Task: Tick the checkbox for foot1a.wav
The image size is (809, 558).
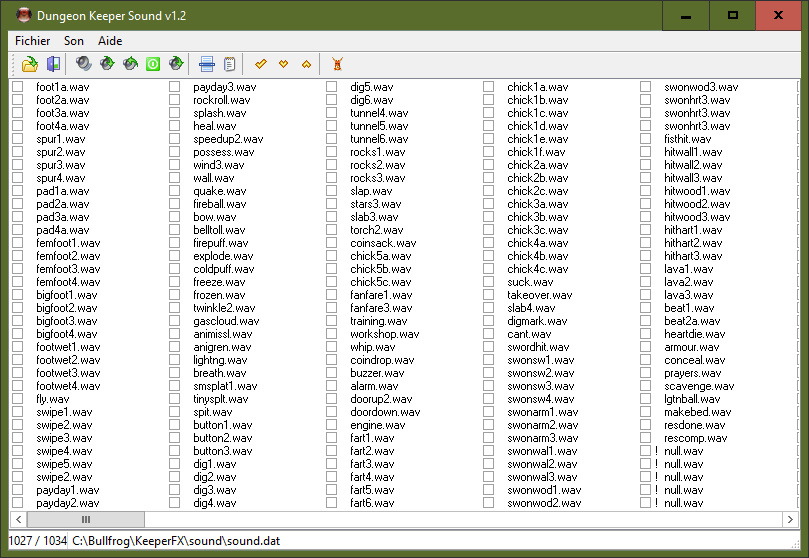Action: [18, 87]
